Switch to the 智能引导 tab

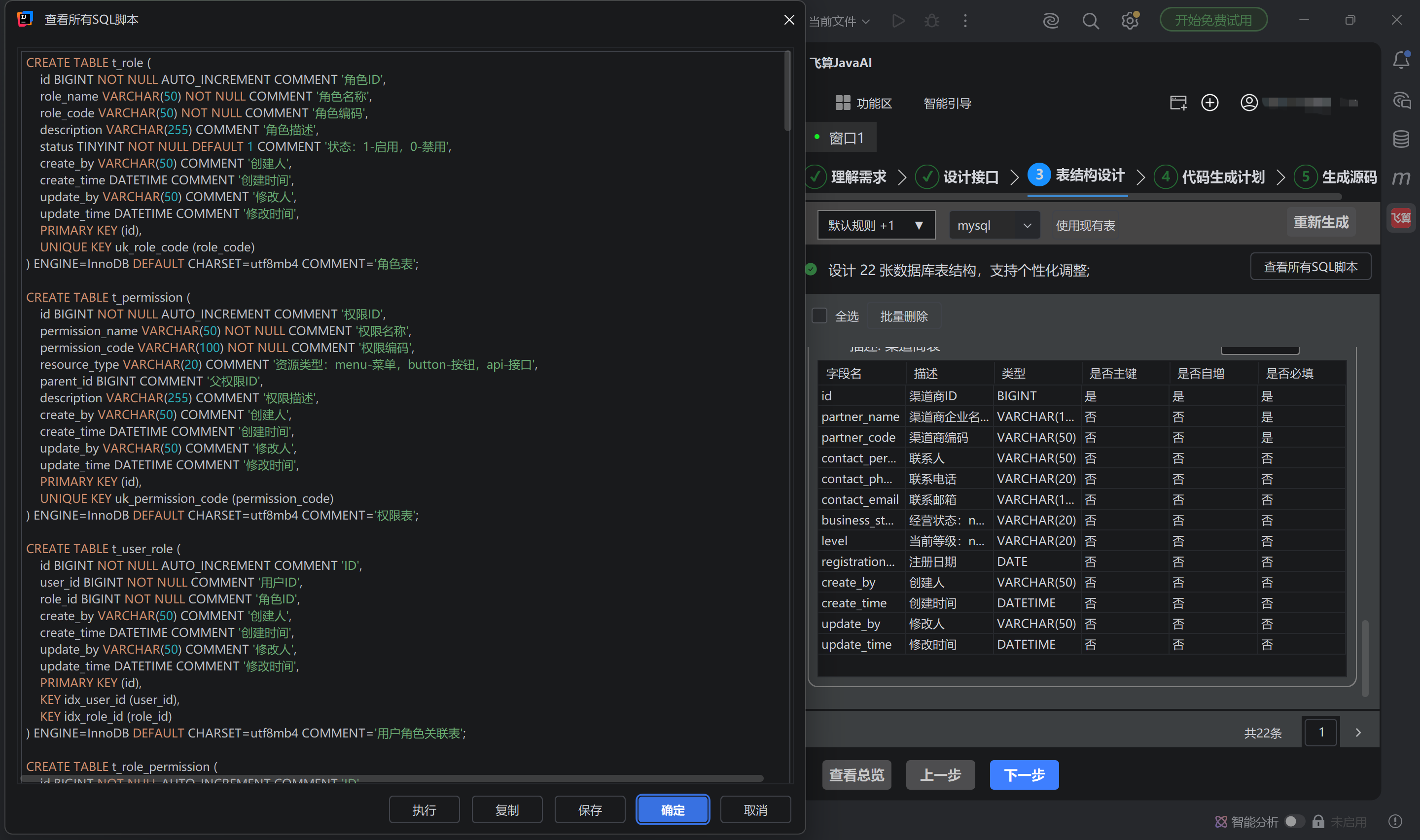click(x=947, y=104)
